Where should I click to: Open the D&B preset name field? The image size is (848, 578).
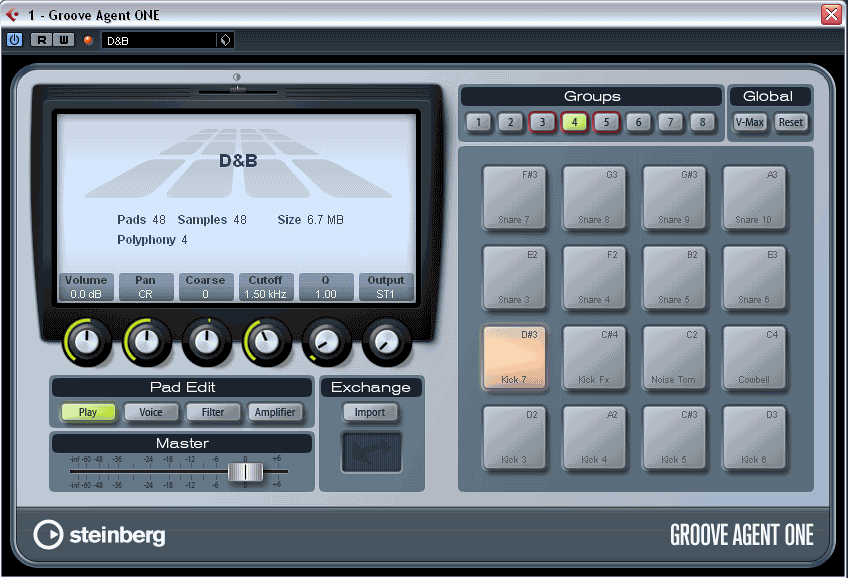tap(159, 41)
